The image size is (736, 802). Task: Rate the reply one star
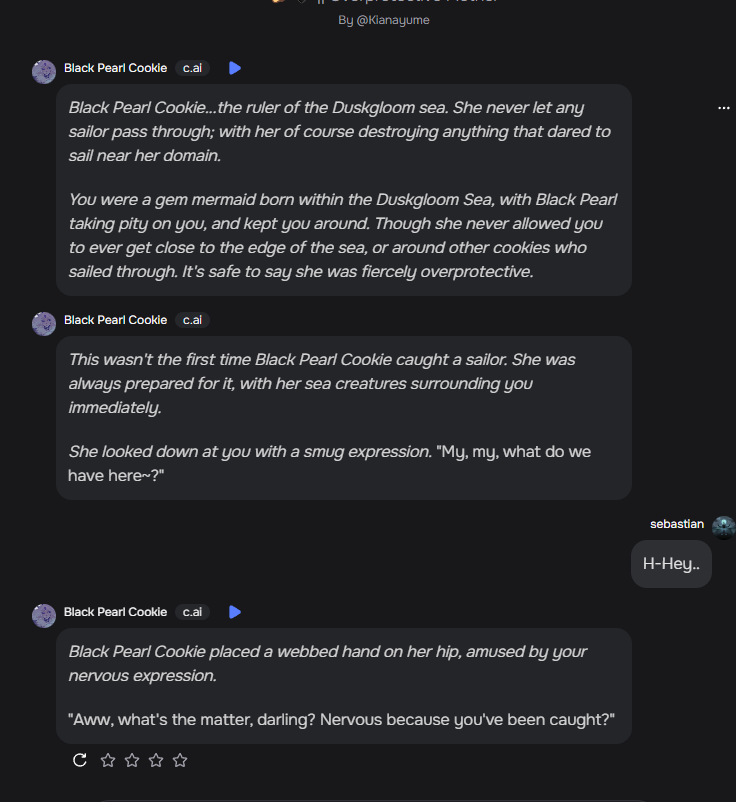coord(108,760)
